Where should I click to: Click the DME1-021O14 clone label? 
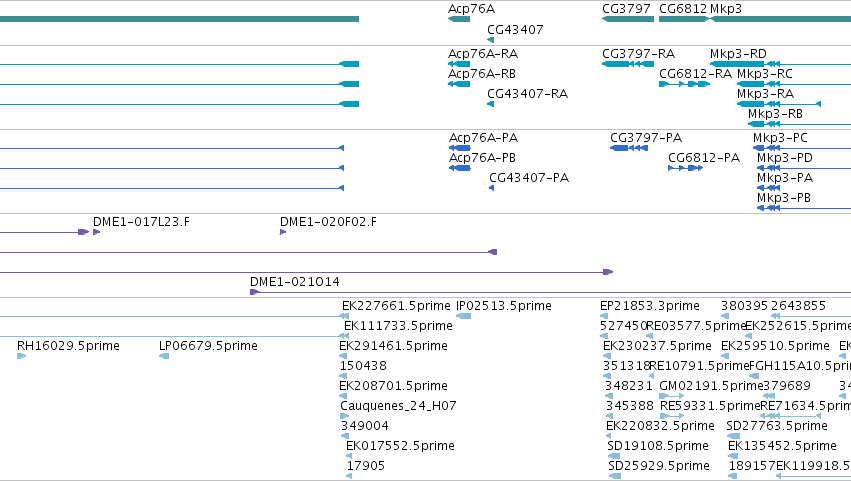[294, 282]
